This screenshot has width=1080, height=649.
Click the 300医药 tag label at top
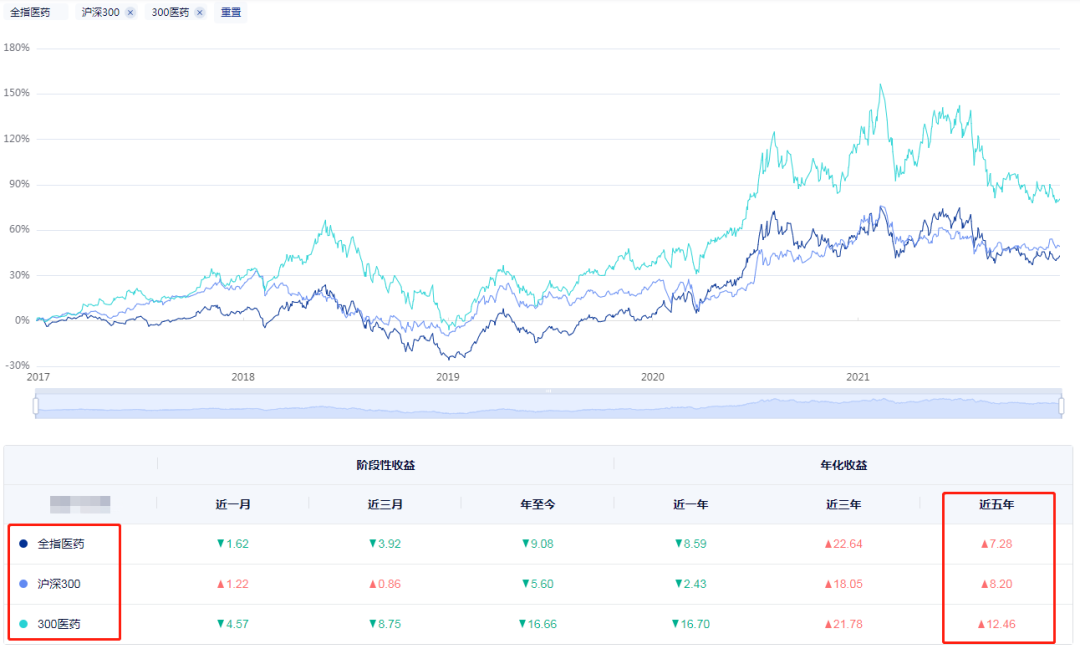[x=170, y=12]
